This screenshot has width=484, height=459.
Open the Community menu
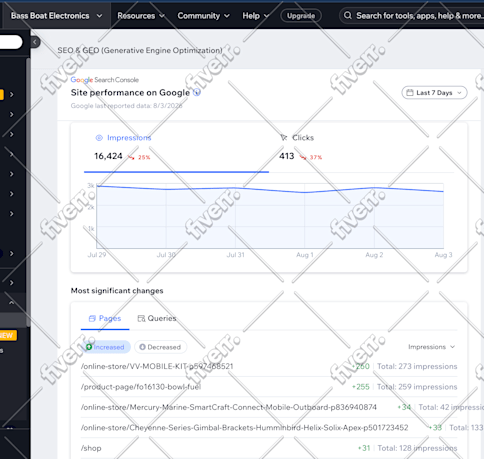[203, 16]
